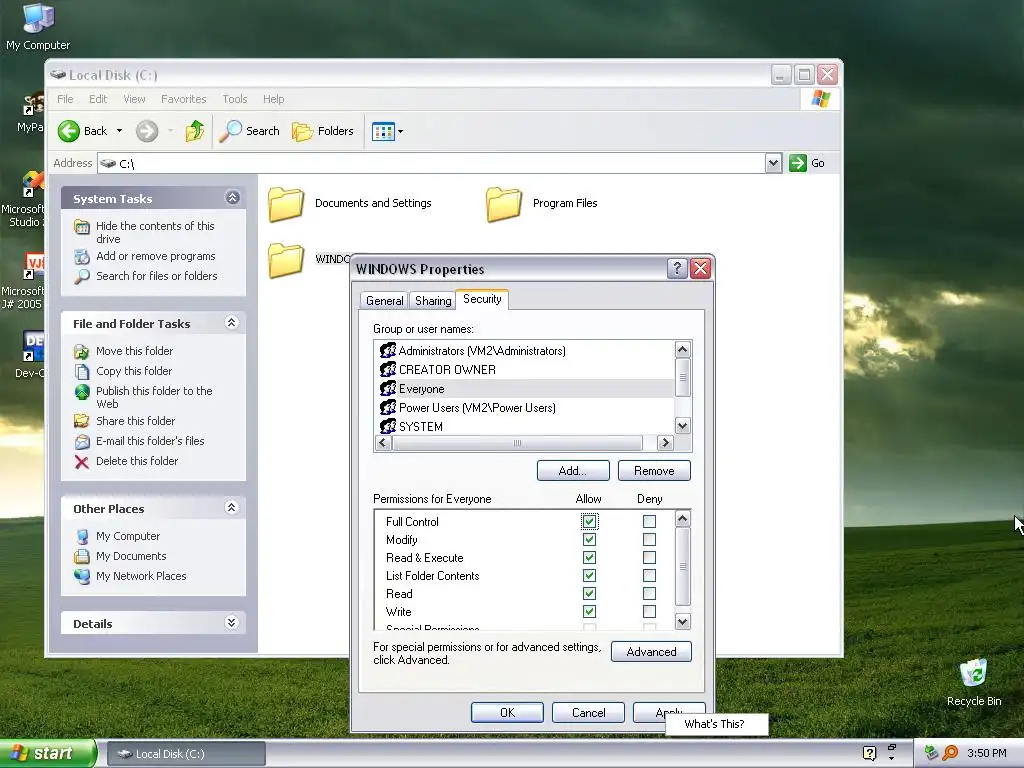Screen dimensions: 1024x768
Task: Select the WINDOWS folder icon
Action: coord(286,260)
